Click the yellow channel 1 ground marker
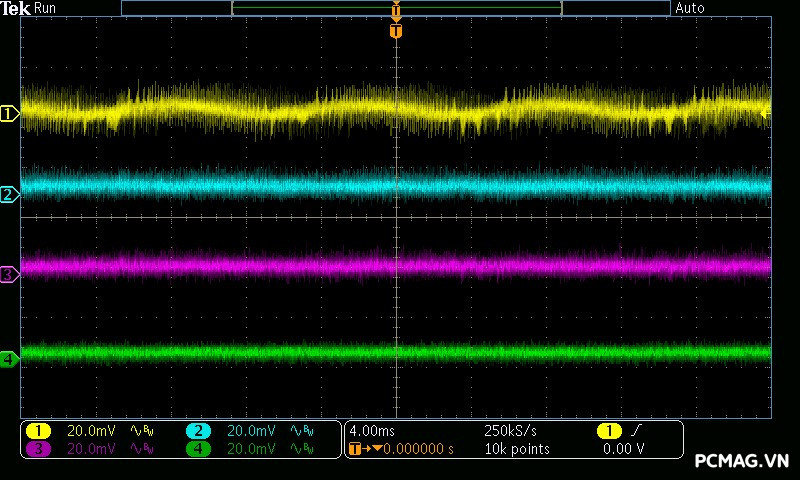The height and width of the screenshot is (480, 800). pos(9,114)
